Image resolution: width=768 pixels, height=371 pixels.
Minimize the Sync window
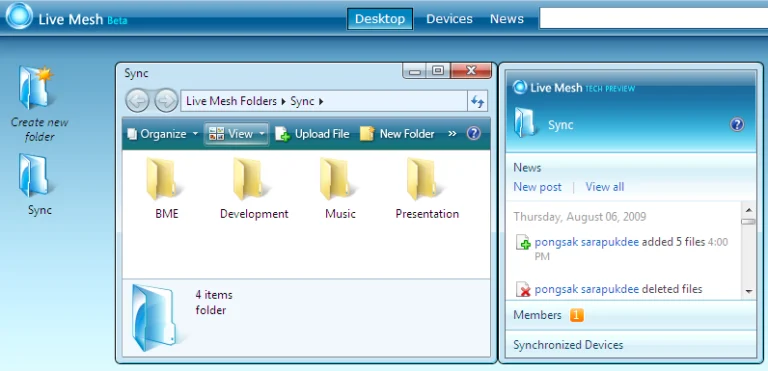pos(415,72)
